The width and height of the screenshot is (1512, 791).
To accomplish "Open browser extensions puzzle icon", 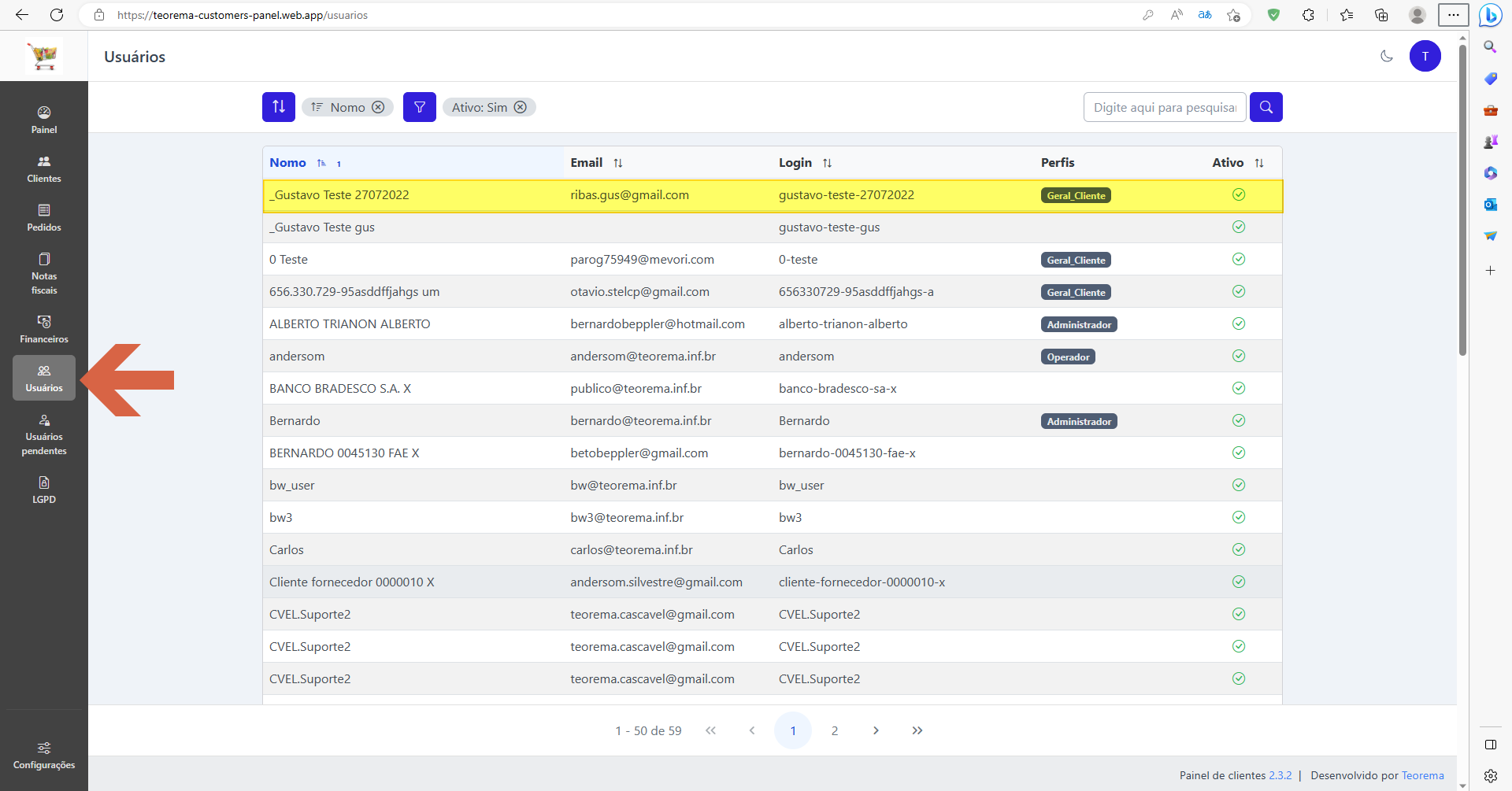I will (x=1308, y=15).
